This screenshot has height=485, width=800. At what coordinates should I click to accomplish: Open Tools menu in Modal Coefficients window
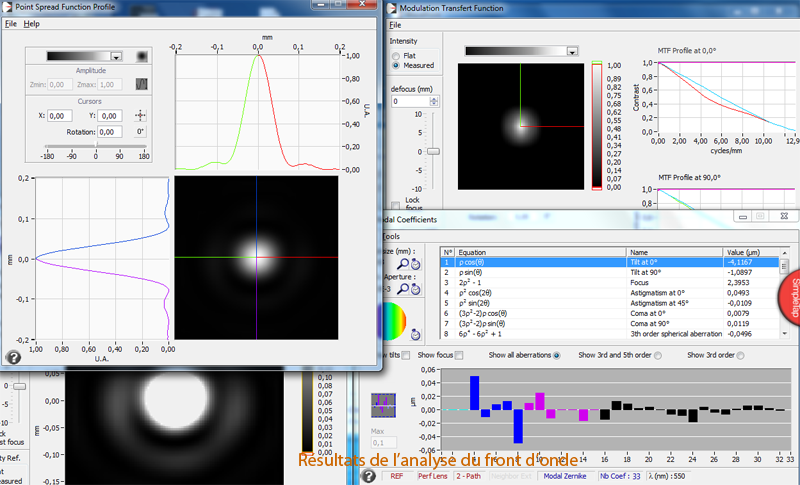point(391,236)
